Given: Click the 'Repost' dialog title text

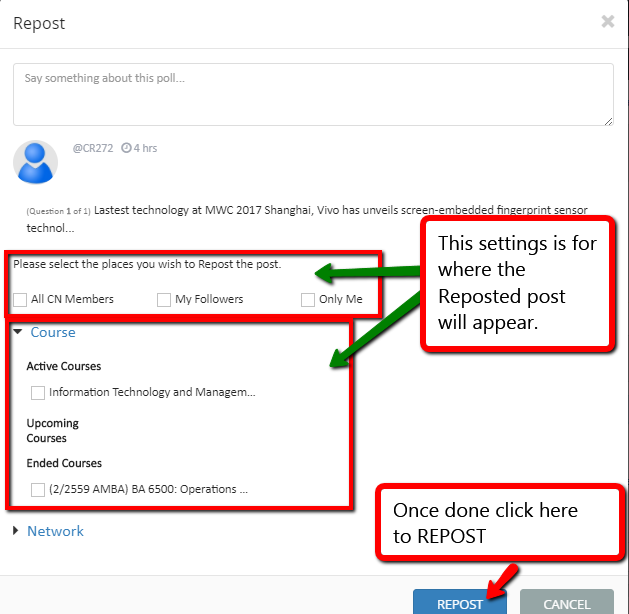Looking at the screenshot, I should pyautogui.click(x=39, y=23).
